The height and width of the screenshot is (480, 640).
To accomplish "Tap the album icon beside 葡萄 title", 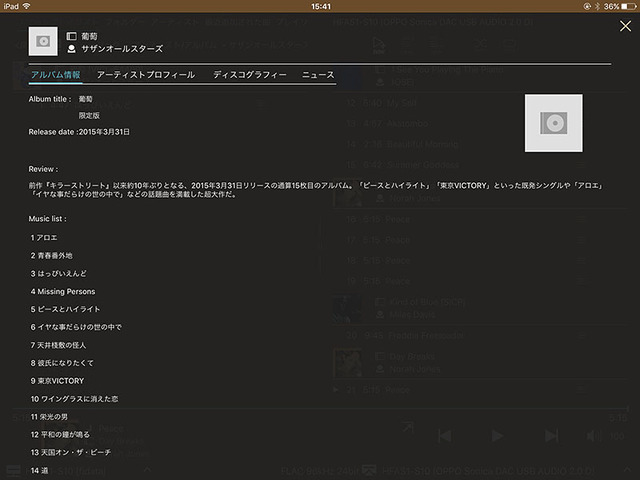I will pyautogui.click(x=71, y=35).
